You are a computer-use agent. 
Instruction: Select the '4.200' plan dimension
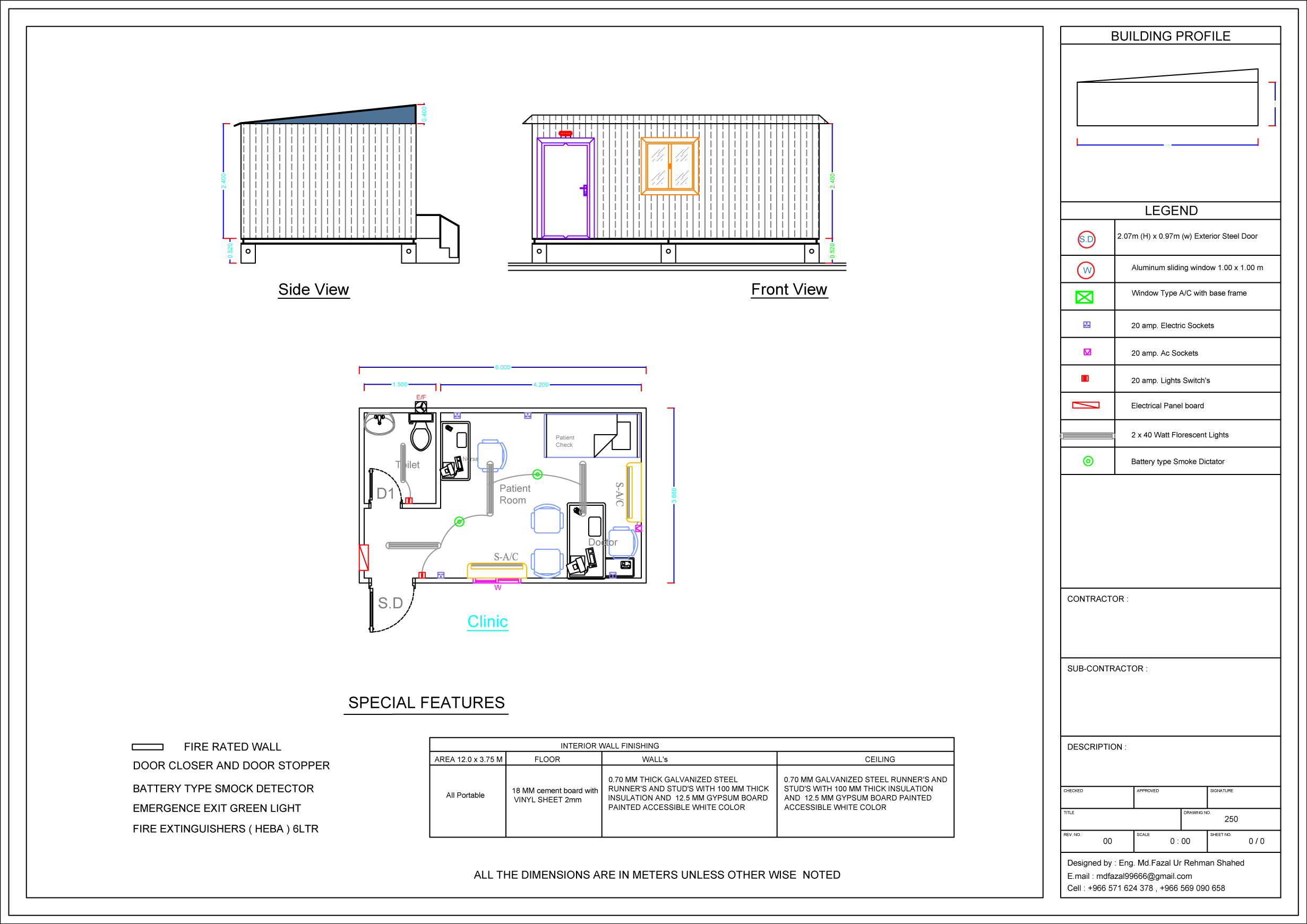541,385
